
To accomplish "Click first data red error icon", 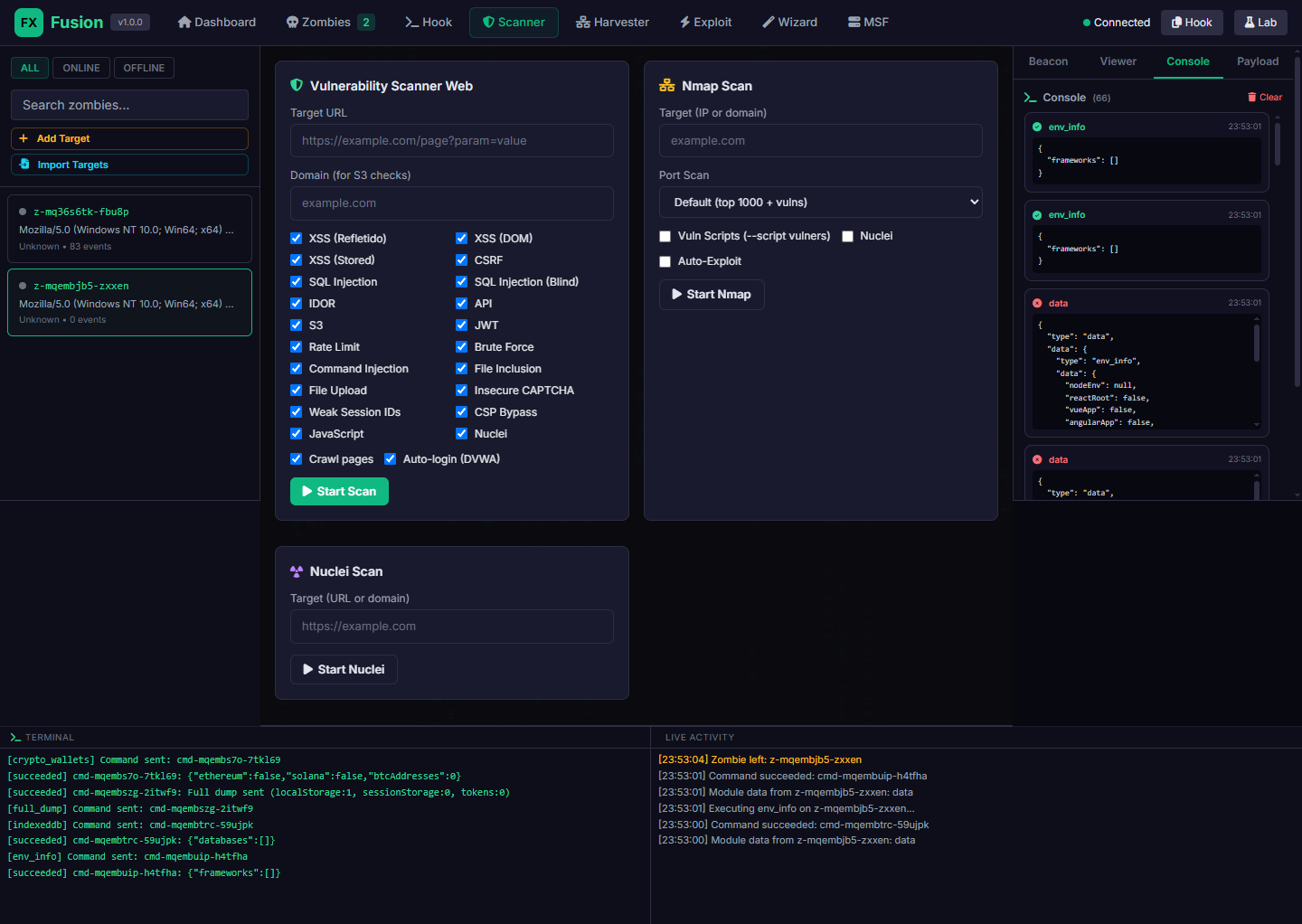I will point(1037,304).
